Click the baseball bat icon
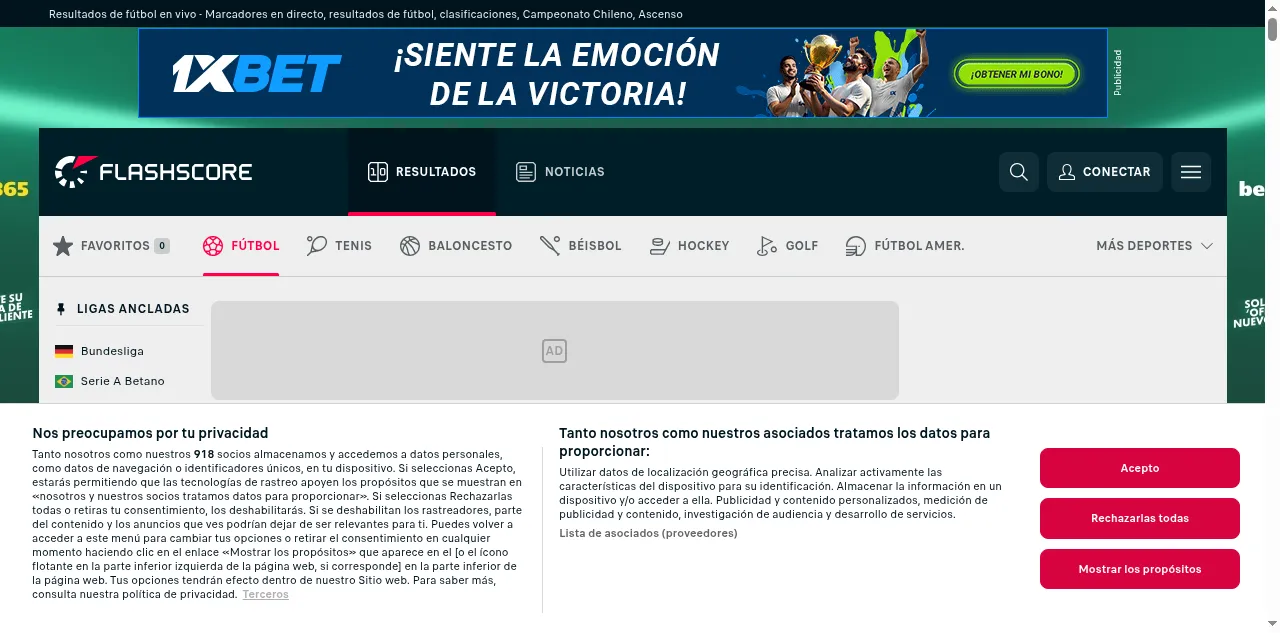This screenshot has height=633, width=1280. coord(550,246)
